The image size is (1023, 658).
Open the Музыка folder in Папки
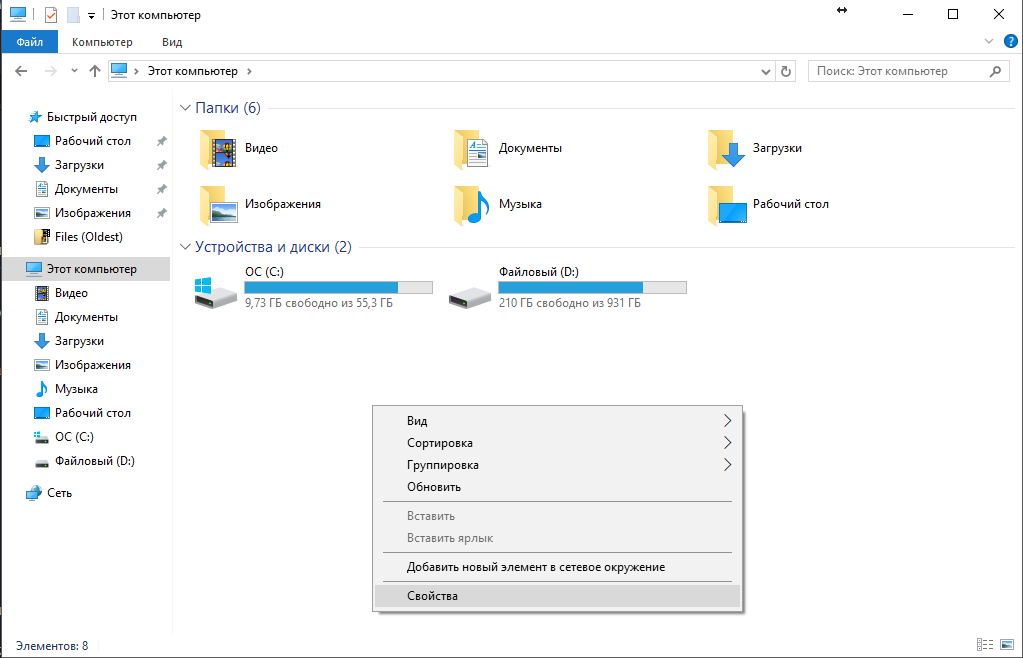(x=498, y=205)
